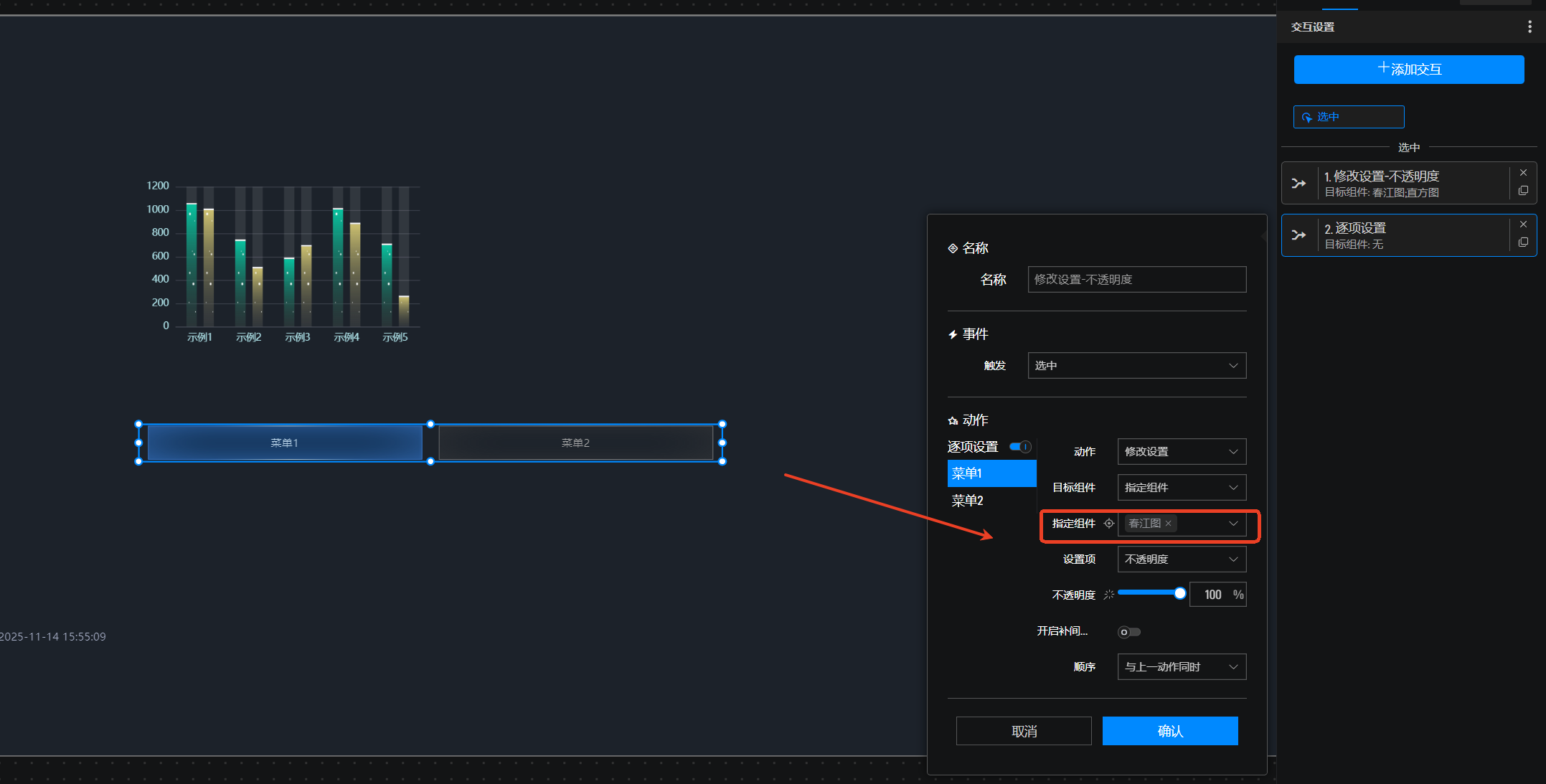Click the 菜单2 tab on the canvas
The image size is (1546, 784).
click(x=575, y=443)
